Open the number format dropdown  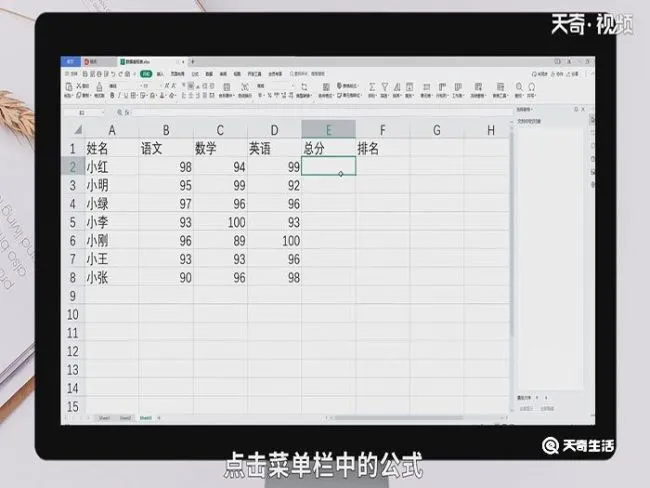[x=294, y=86]
